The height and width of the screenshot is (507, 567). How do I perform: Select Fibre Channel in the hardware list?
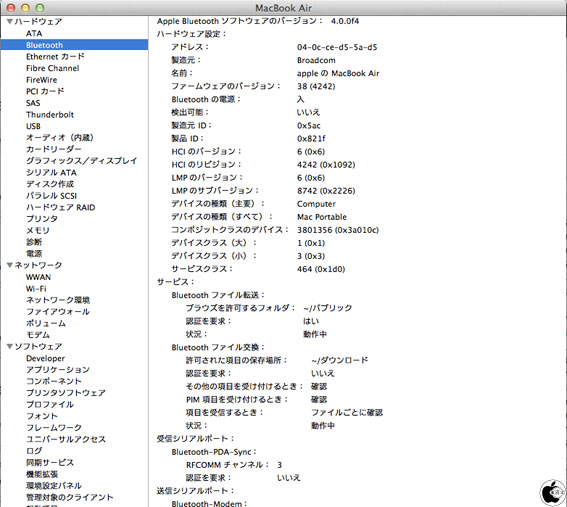[52, 68]
